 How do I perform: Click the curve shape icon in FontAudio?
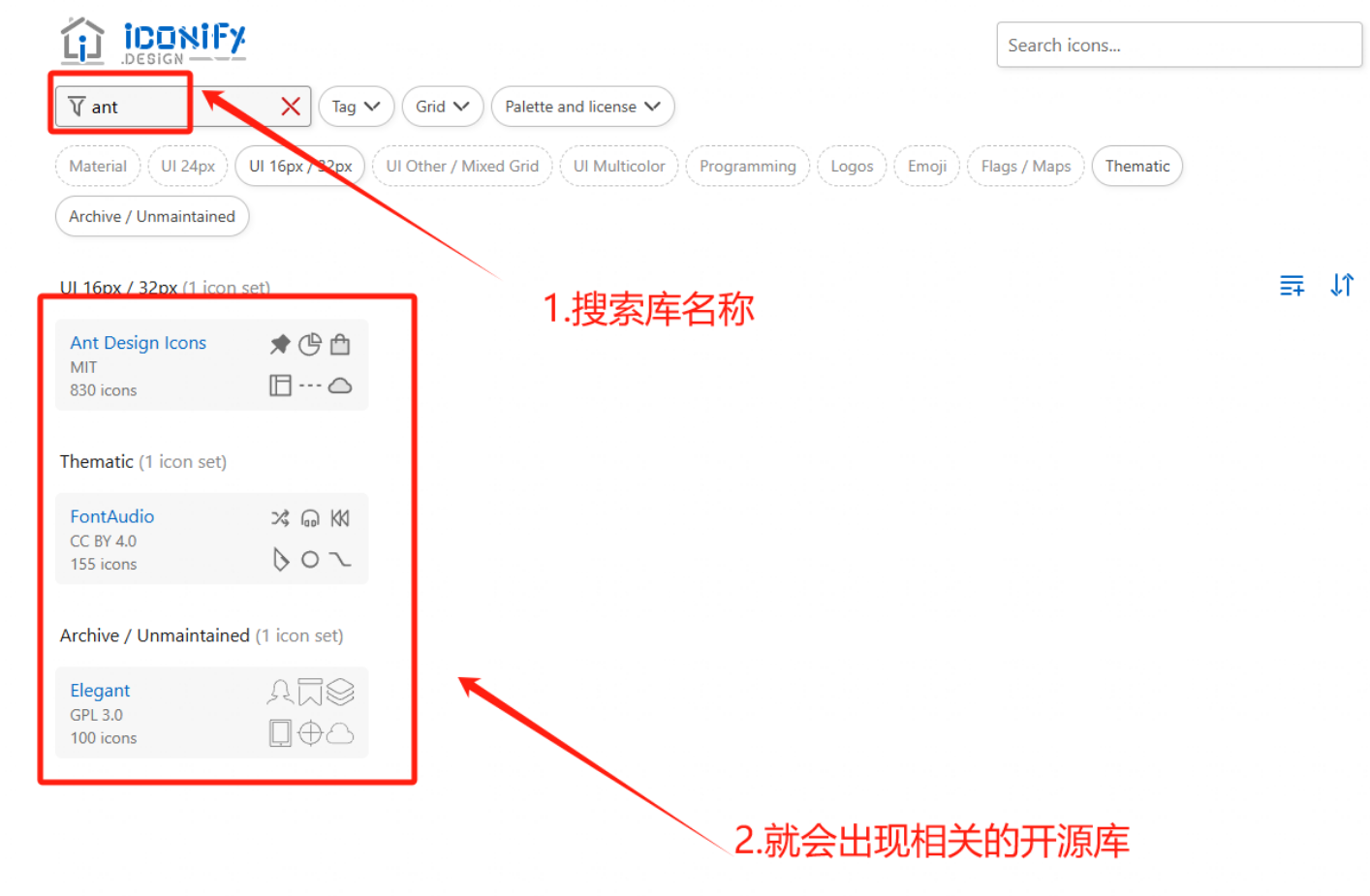coord(340,560)
